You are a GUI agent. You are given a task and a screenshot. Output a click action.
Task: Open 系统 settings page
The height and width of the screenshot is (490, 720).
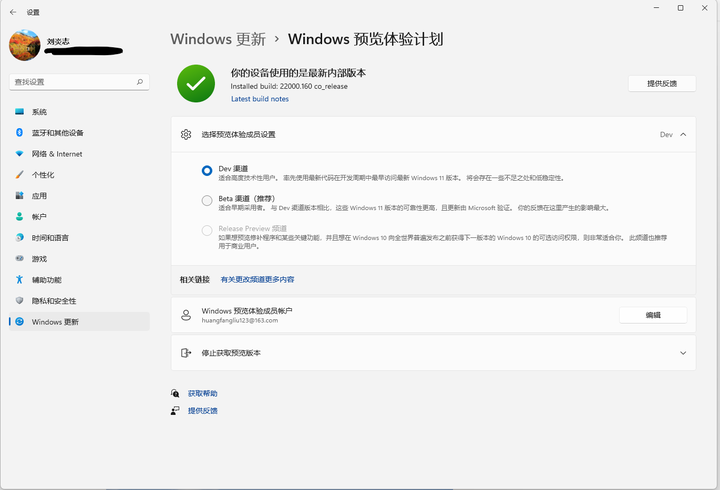pyautogui.click(x=79, y=112)
